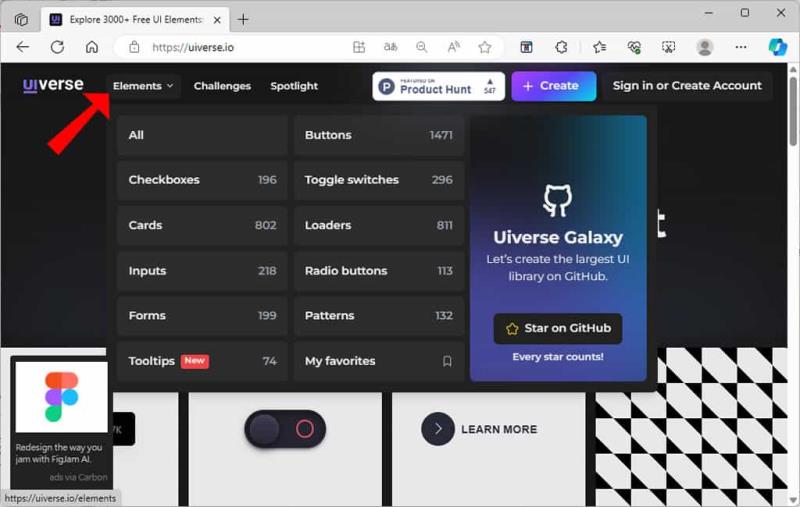
Task: Open the Forms category
Action: point(202,316)
